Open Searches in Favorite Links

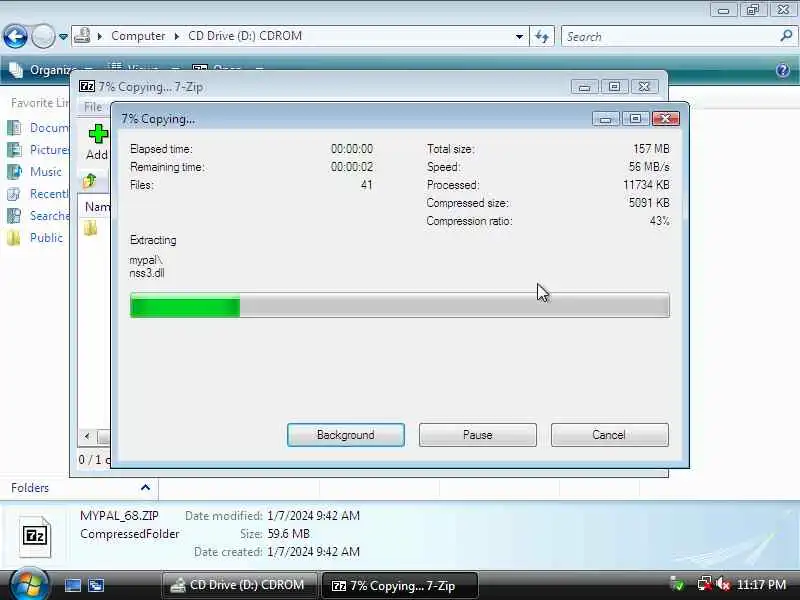click(38, 216)
